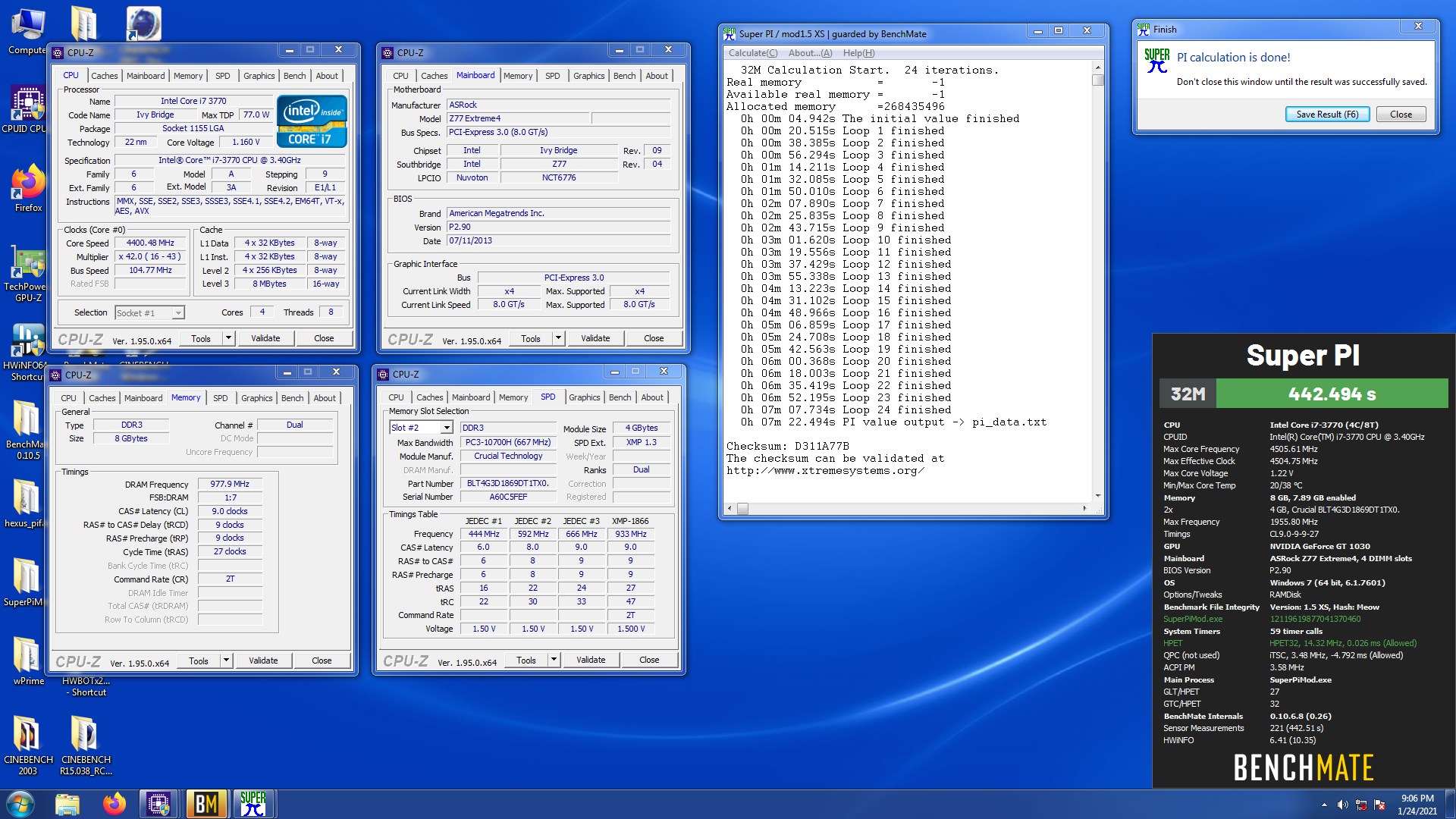Click XMP-1866 column header
The height and width of the screenshot is (819, 1456).
(x=630, y=521)
